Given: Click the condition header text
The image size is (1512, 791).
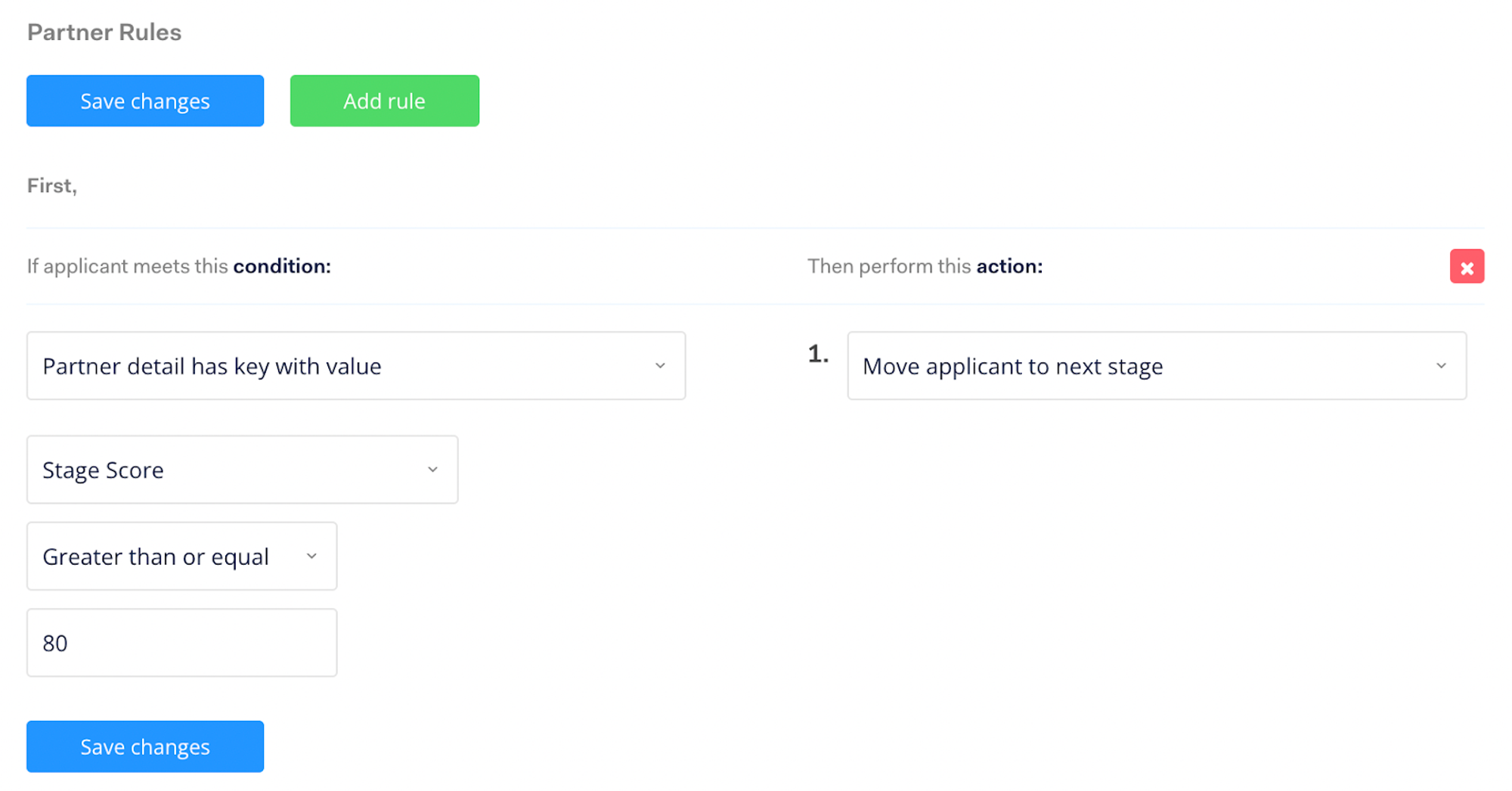Looking at the screenshot, I should [x=178, y=265].
